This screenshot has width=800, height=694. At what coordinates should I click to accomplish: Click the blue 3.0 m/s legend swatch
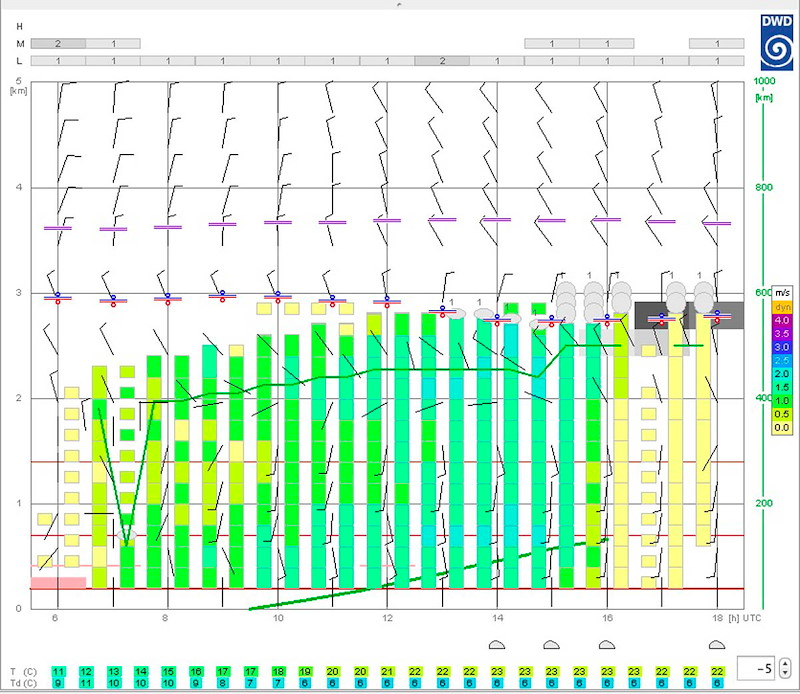(x=782, y=347)
